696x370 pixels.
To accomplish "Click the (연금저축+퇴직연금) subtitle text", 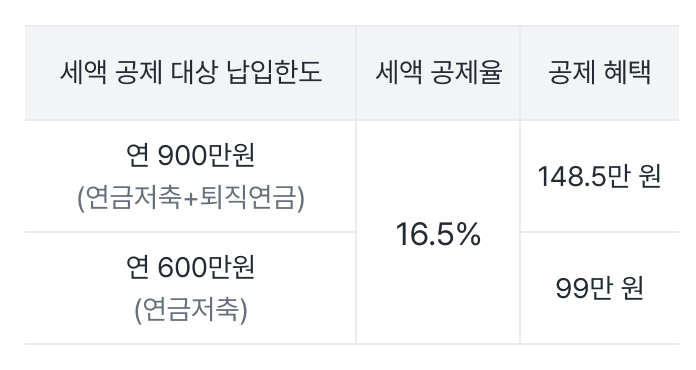I will [191, 198].
